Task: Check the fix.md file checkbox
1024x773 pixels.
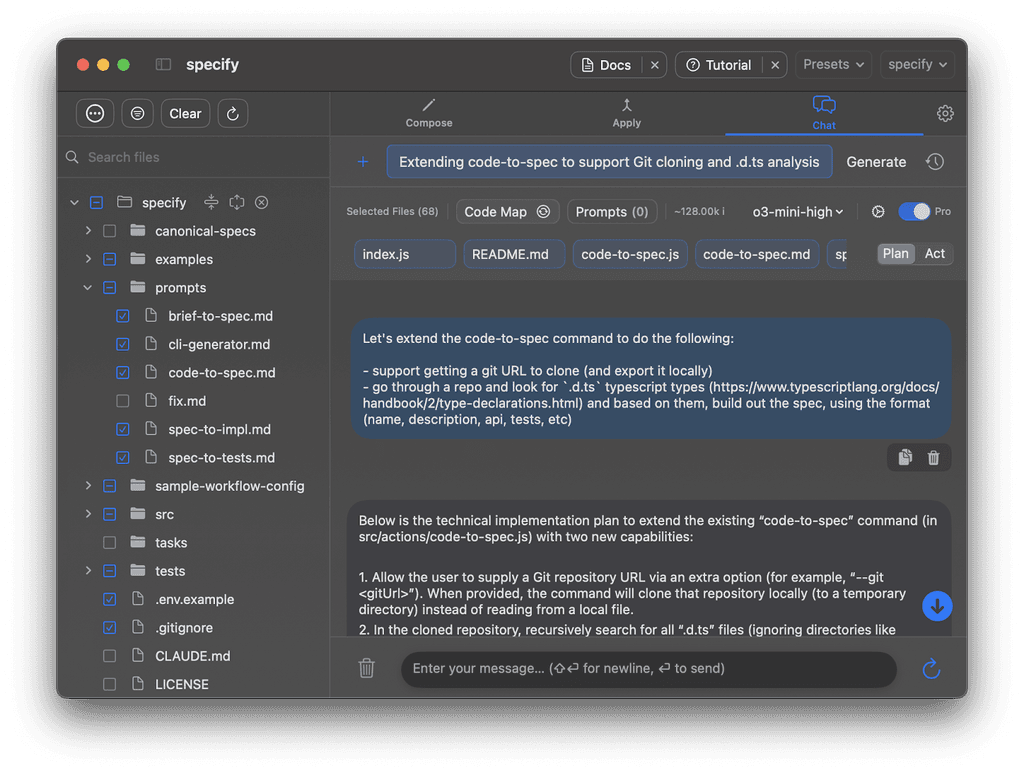Action: 122,400
